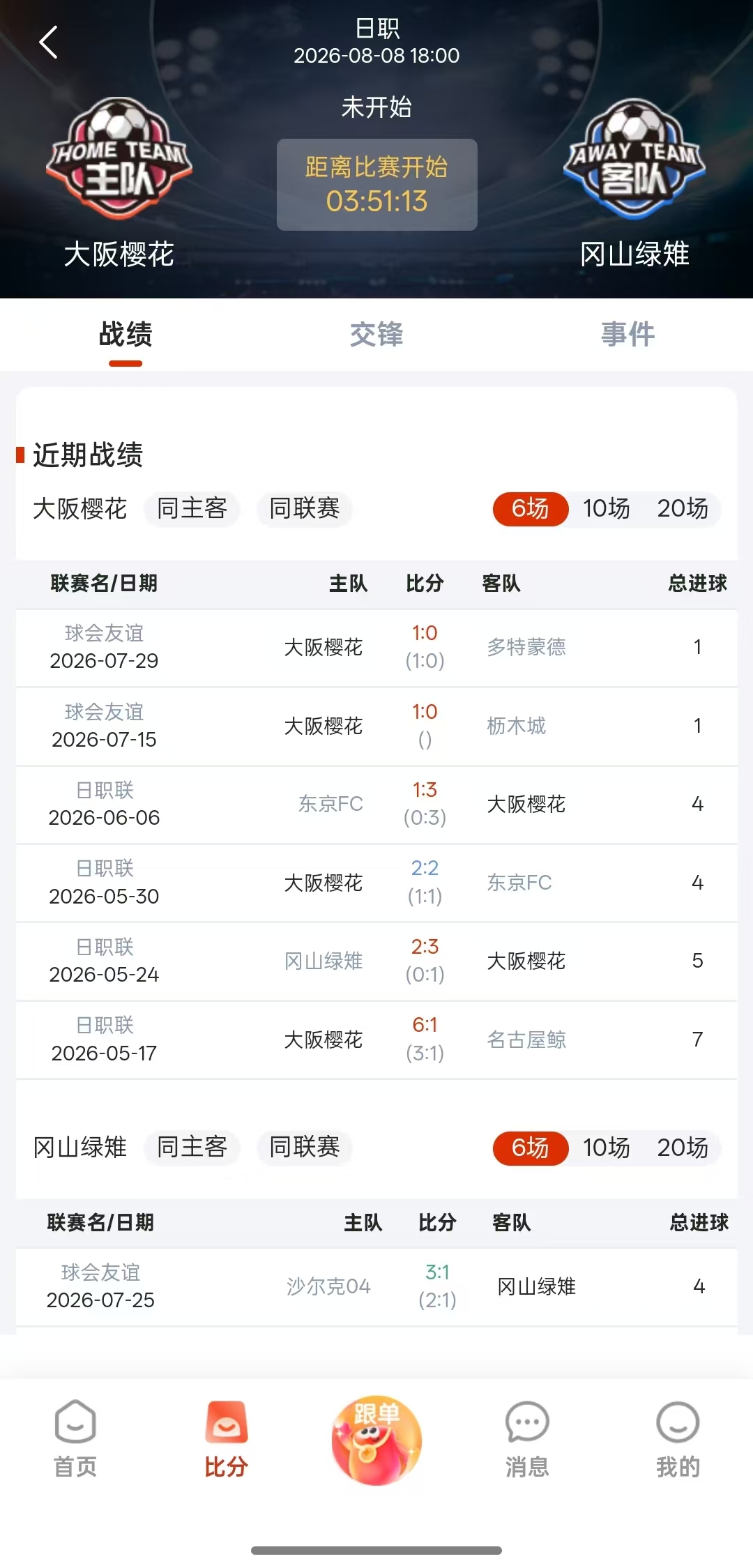Tap the 6:1 score cell

pyautogui.click(x=425, y=1025)
